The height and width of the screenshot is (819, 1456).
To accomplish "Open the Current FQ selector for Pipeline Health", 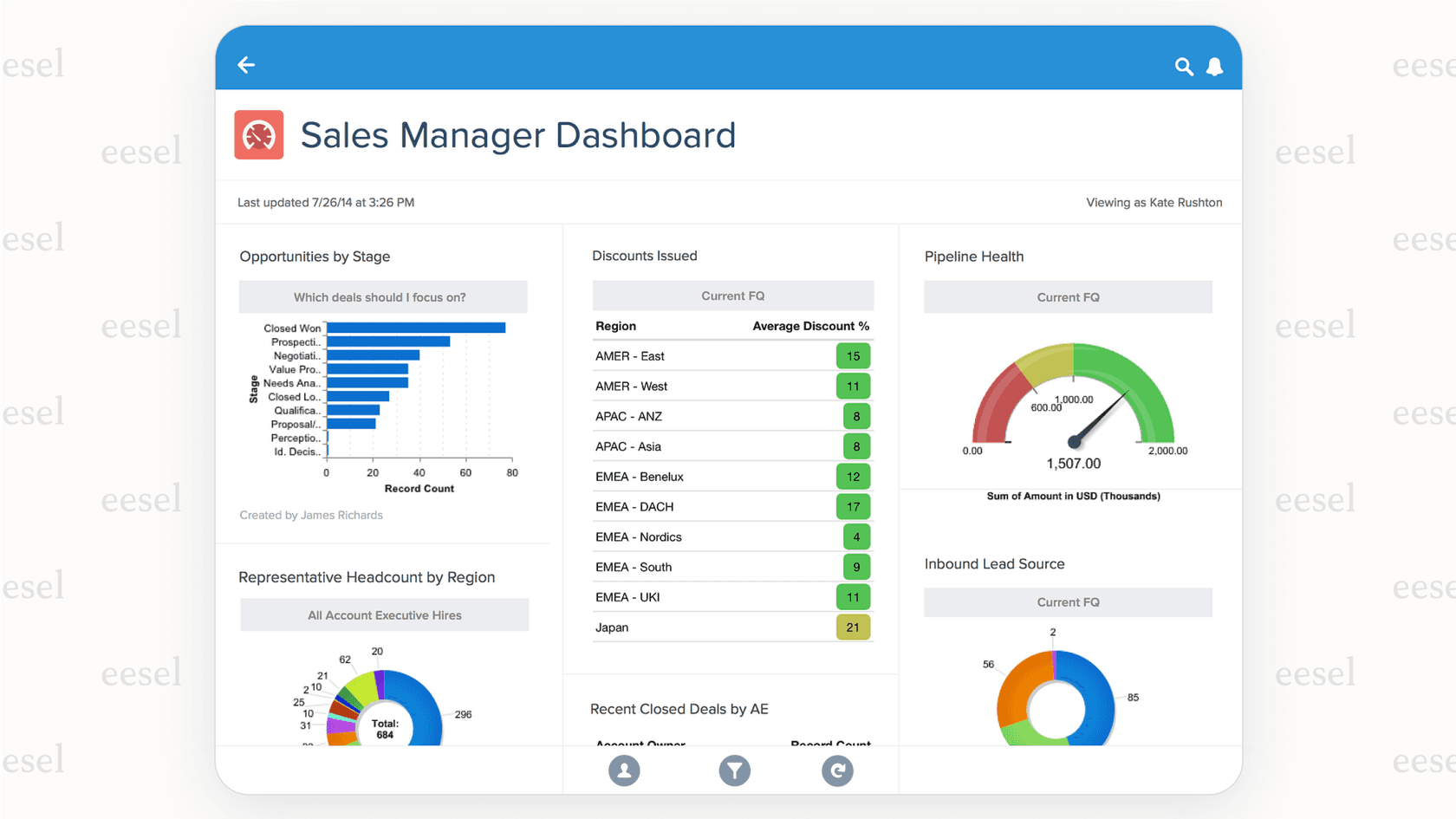I will (x=1068, y=296).
